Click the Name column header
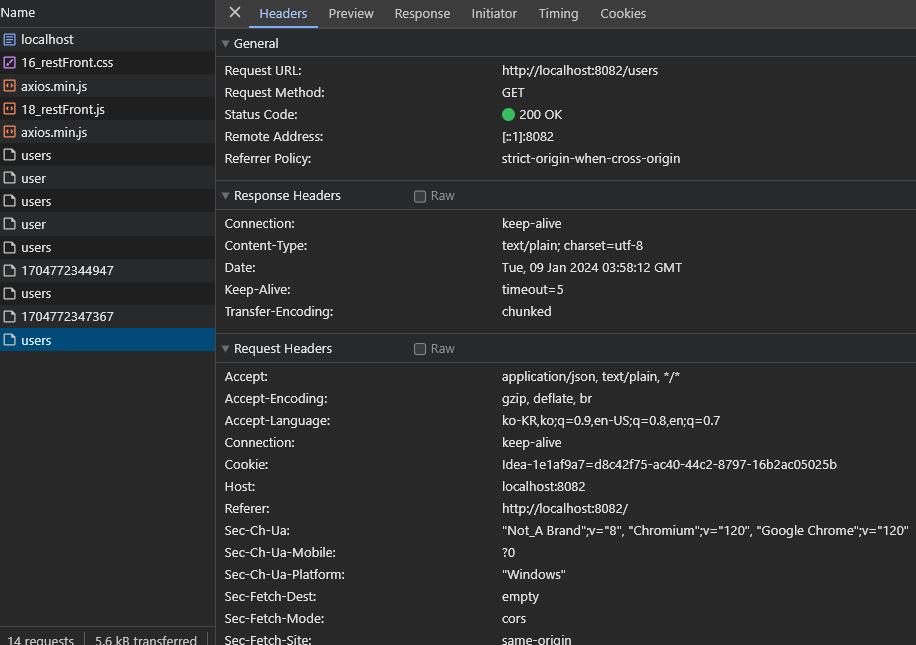 [x=107, y=13]
